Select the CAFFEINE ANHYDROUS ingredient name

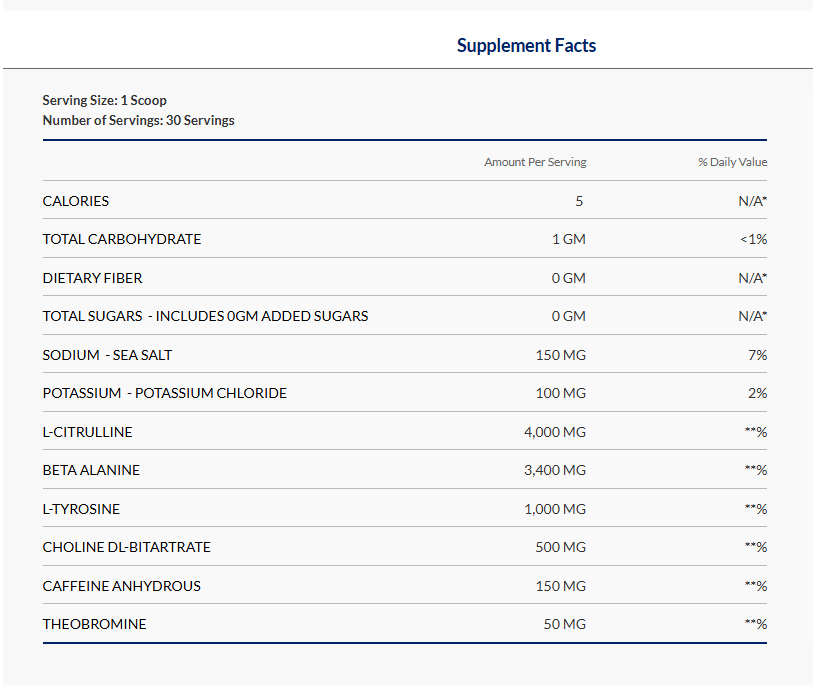pyautogui.click(x=121, y=586)
